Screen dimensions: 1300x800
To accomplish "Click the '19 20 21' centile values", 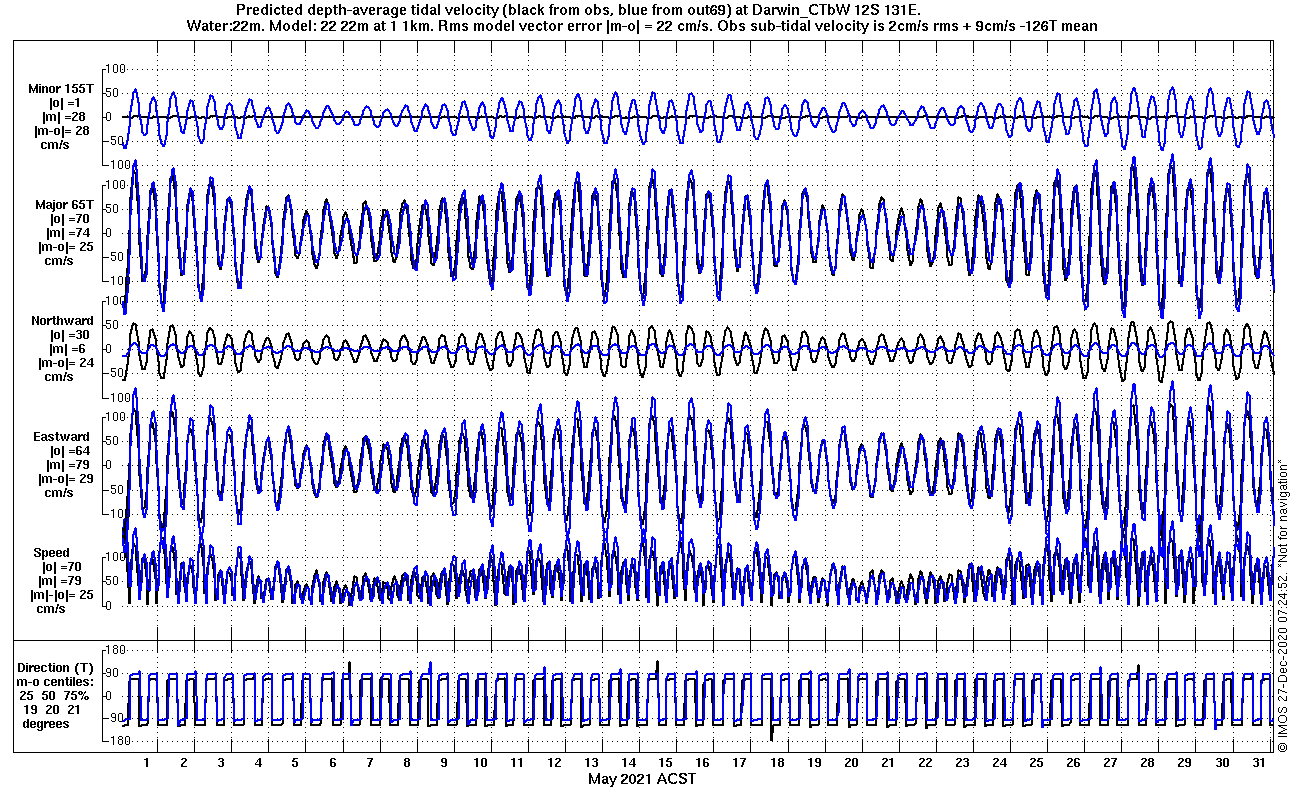I will [x=52, y=710].
